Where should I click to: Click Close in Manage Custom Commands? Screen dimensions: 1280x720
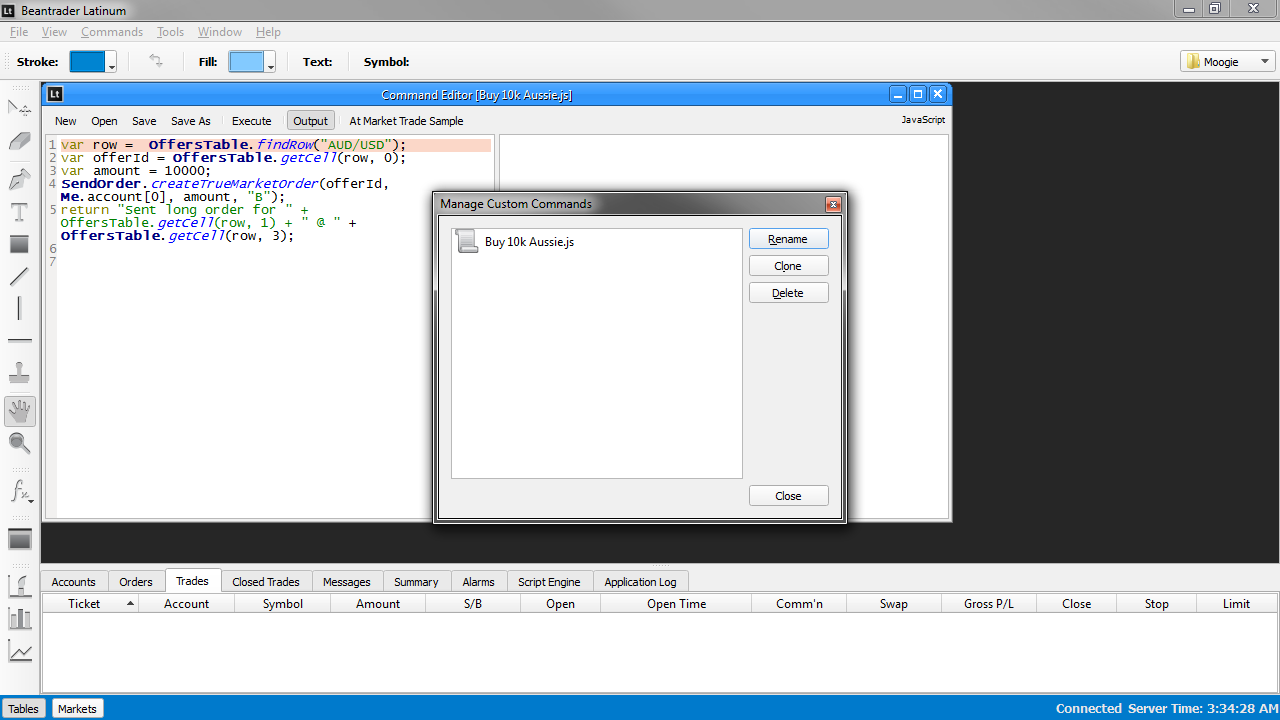tap(788, 496)
